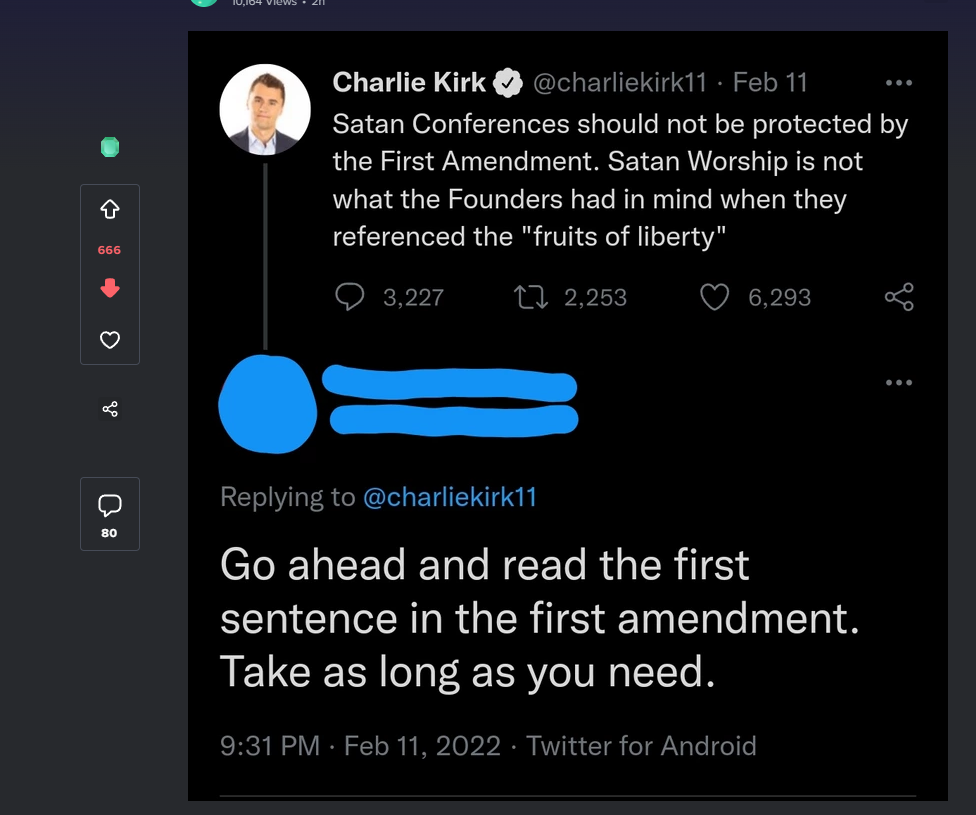976x815 pixels.
Task: Click the Replying to @charliekirk11 link
Action: [x=450, y=497]
